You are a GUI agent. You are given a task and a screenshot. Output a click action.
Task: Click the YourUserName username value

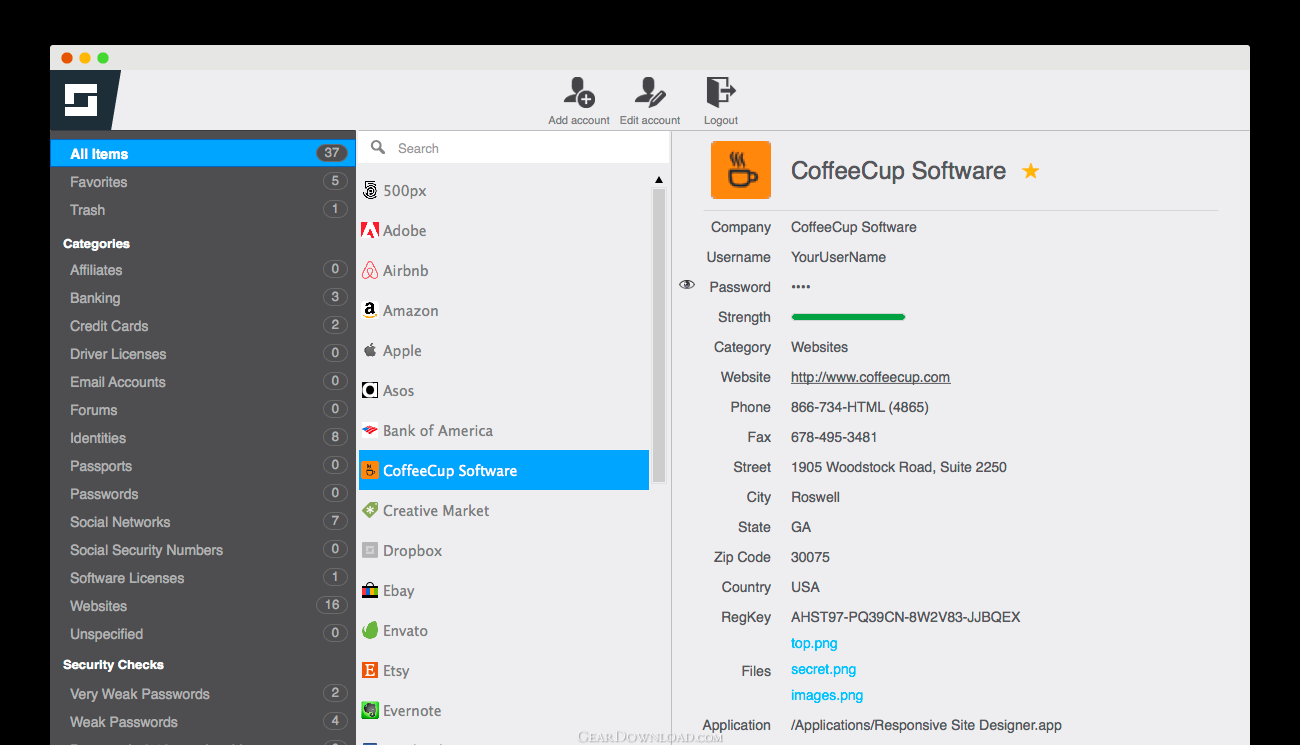point(838,257)
